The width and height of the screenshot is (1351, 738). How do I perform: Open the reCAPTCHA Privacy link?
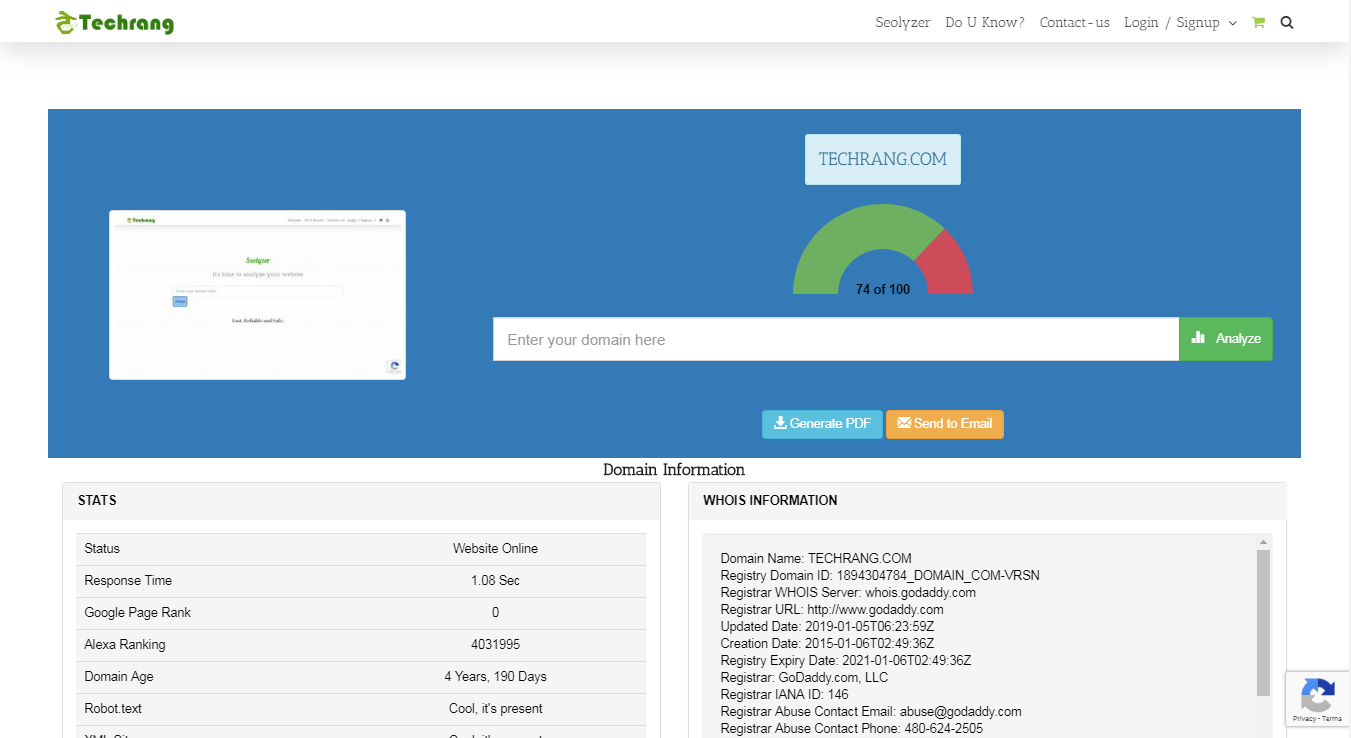click(x=1304, y=719)
